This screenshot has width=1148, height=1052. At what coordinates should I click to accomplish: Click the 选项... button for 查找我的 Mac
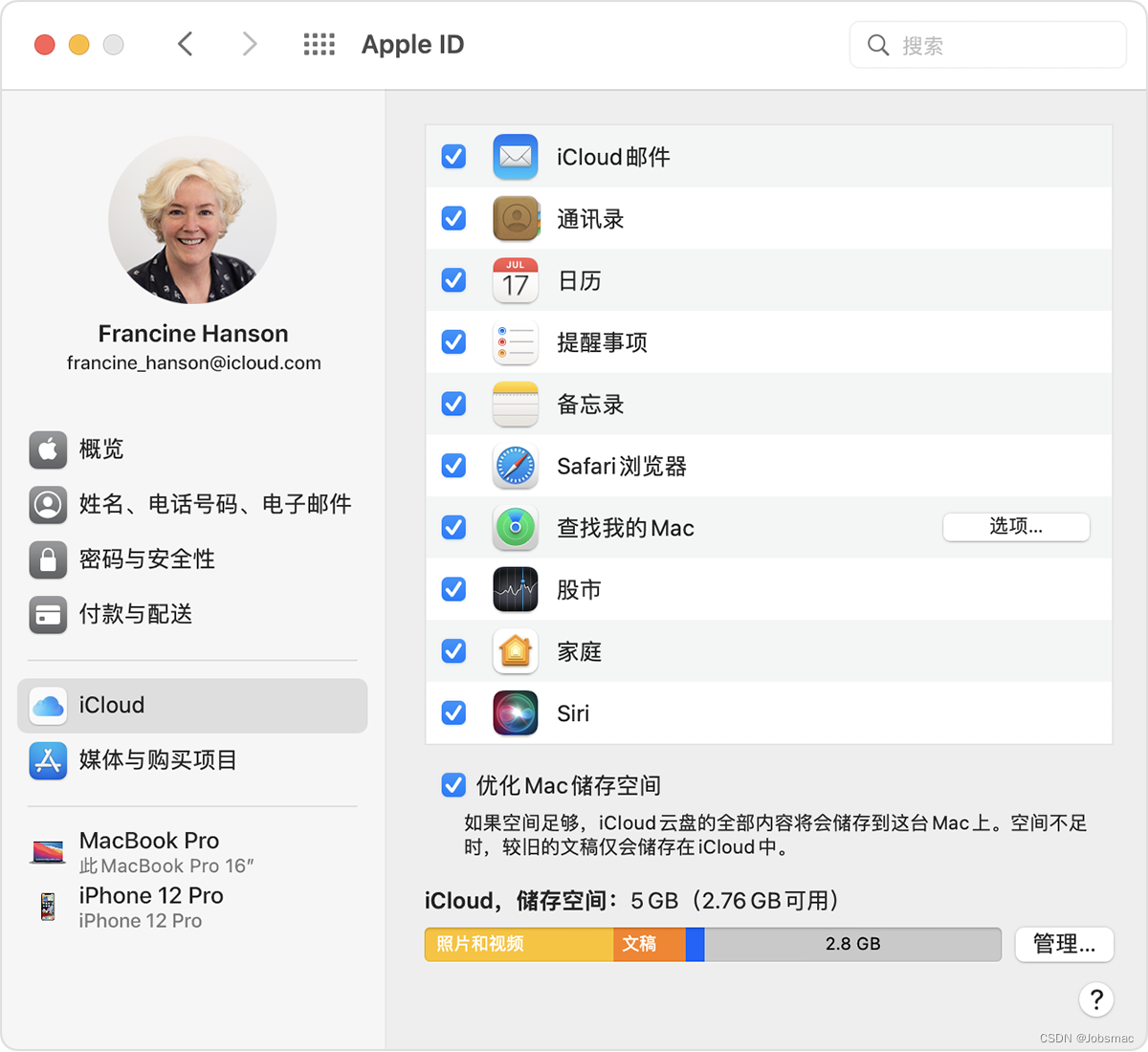point(1016,527)
